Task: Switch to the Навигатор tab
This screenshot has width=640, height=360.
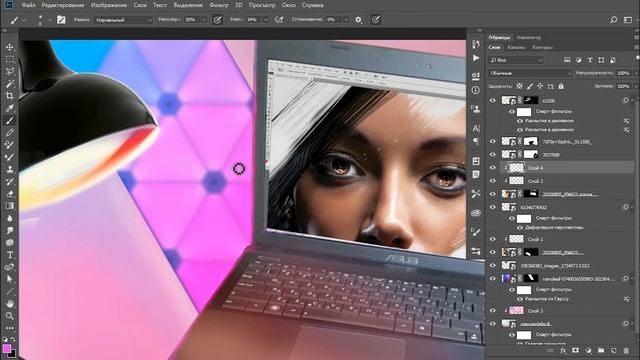Action: (x=529, y=37)
